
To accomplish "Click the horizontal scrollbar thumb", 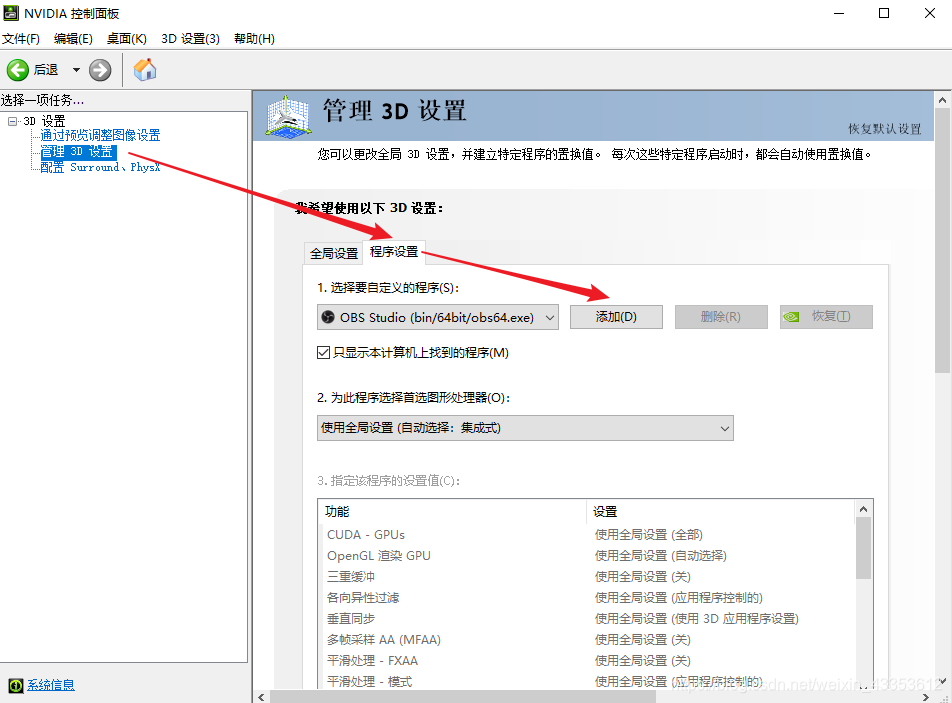I will click(x=463, y=697).
